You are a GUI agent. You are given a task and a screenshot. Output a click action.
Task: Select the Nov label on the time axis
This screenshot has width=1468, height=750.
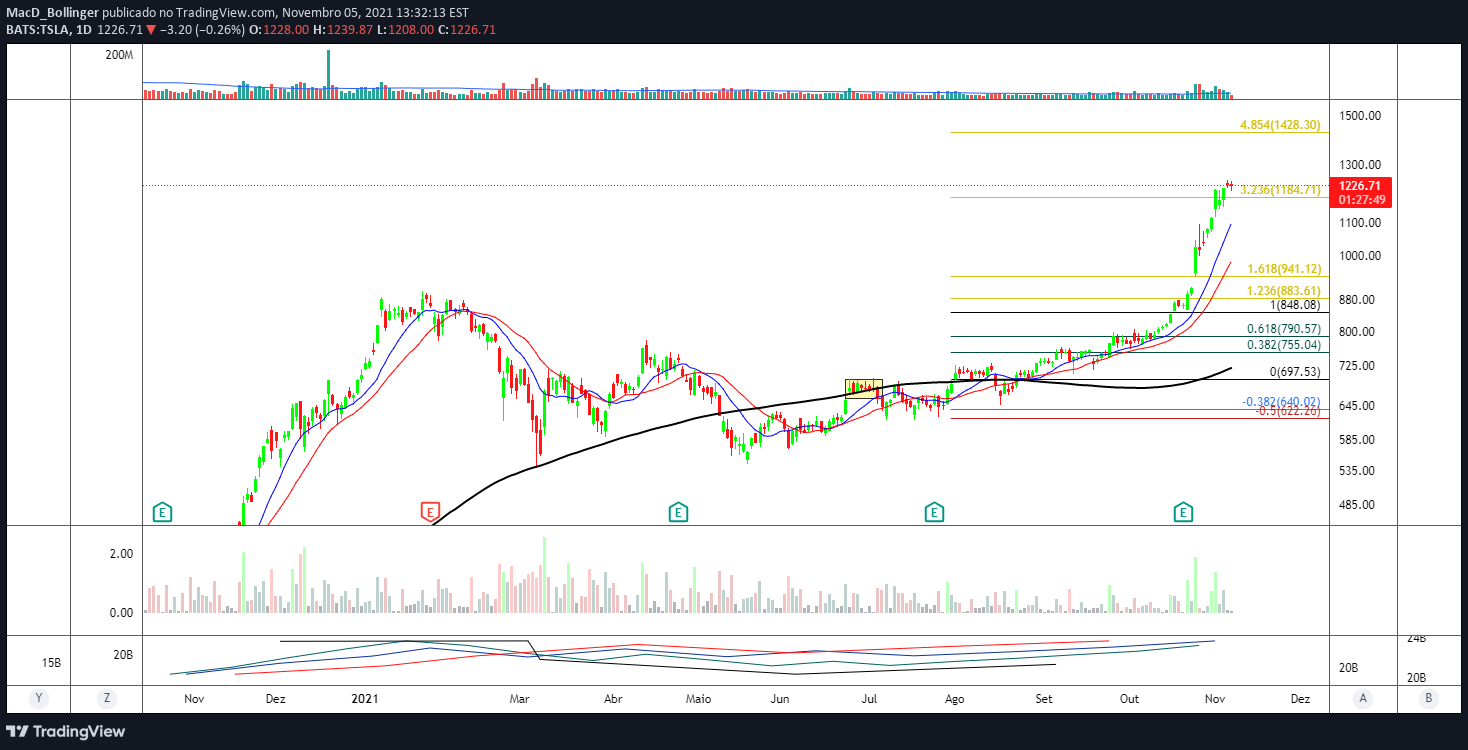pyautogui.click(x=193, y=699)
